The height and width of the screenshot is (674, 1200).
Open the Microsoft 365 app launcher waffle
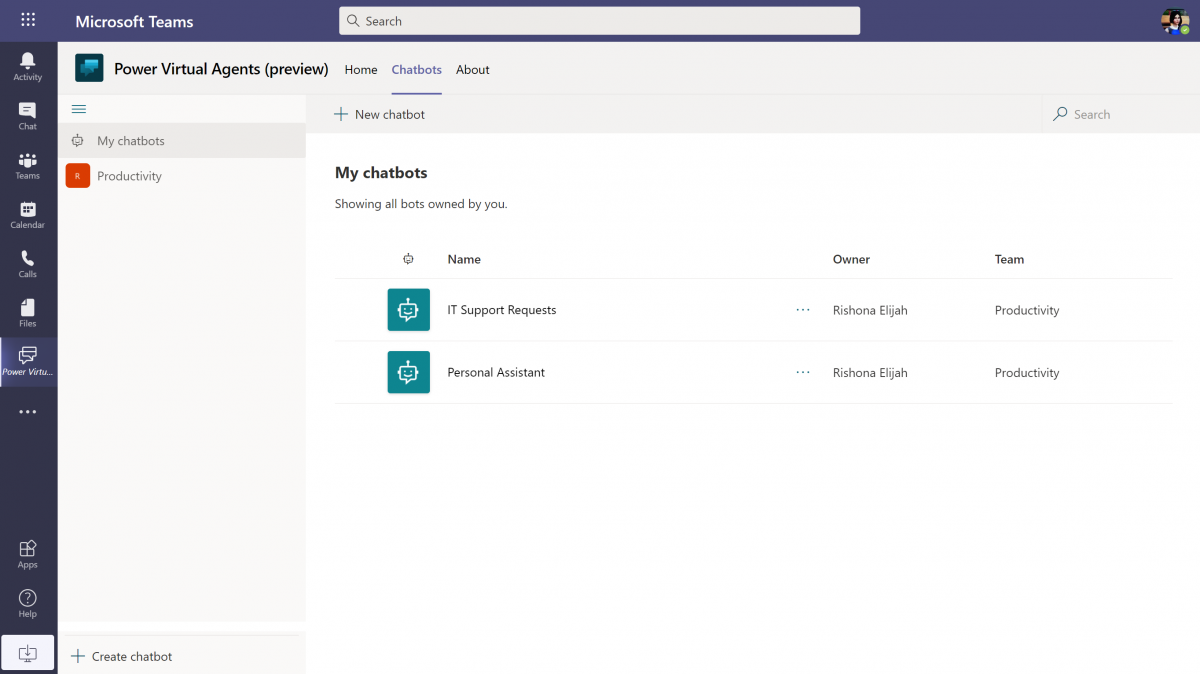[x=27, y=20]
